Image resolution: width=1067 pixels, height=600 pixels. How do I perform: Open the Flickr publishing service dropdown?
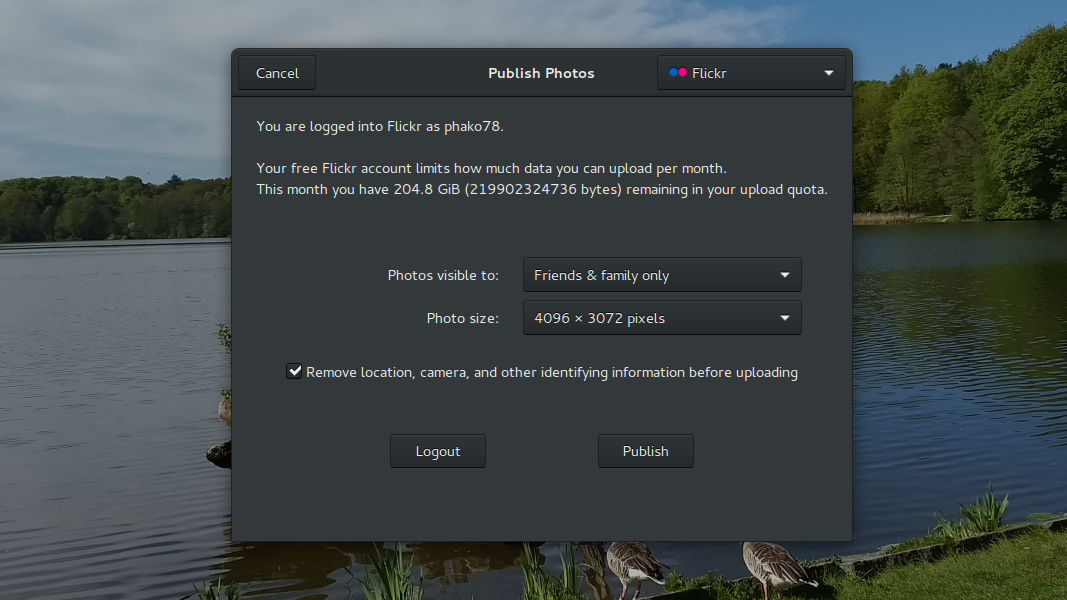click(750, 73)
